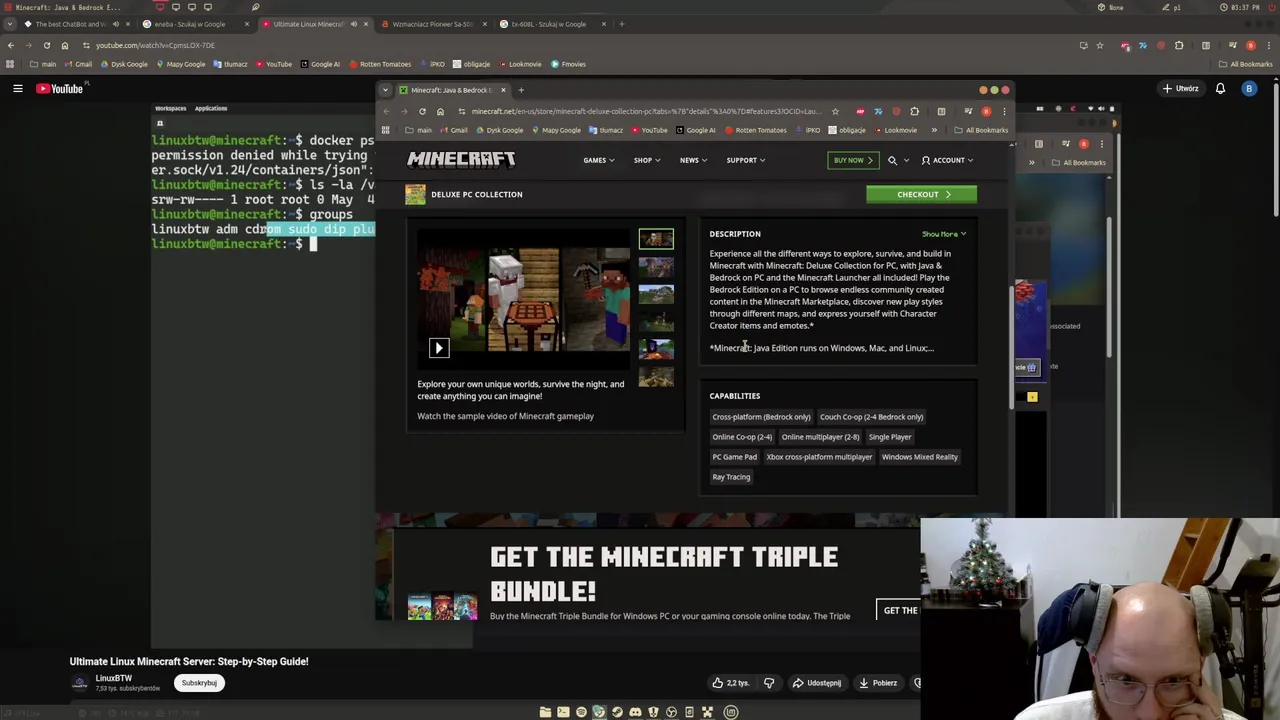Open YouTube notifications bell
Viewport: 1280px width, 720px height.
click(1220, 89)
